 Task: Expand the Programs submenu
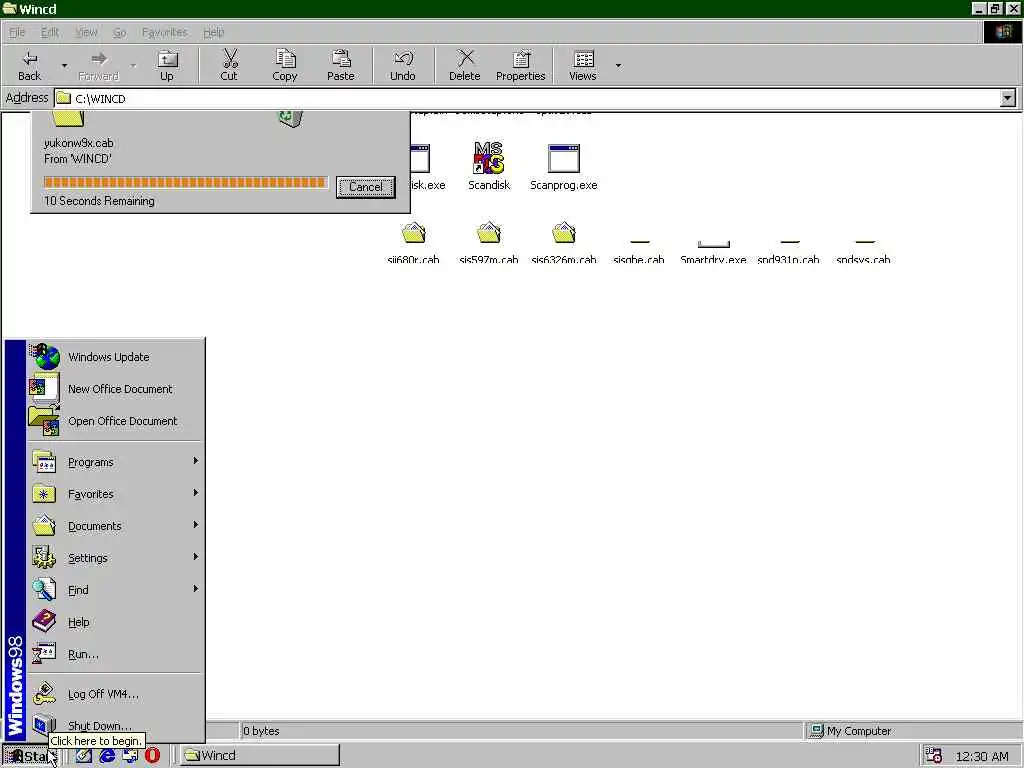(115, 462)
